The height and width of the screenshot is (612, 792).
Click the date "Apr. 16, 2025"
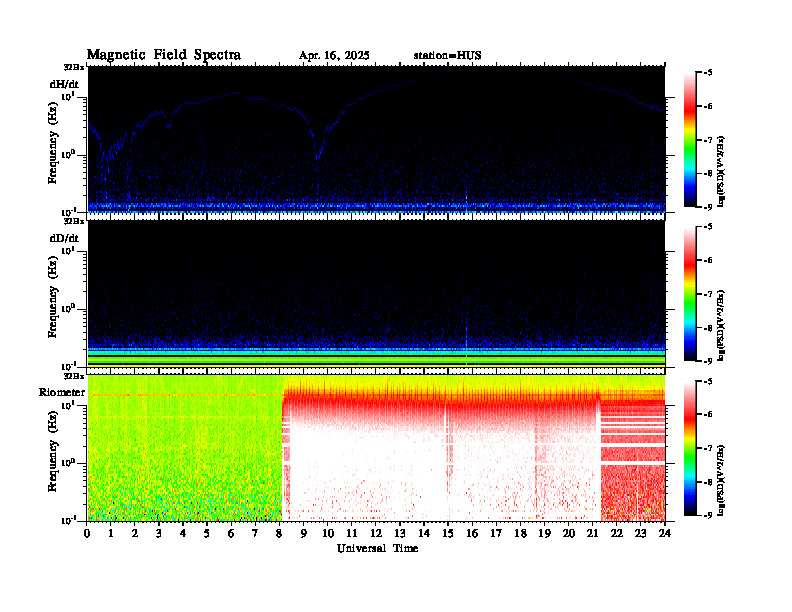(x=334, y=56)
